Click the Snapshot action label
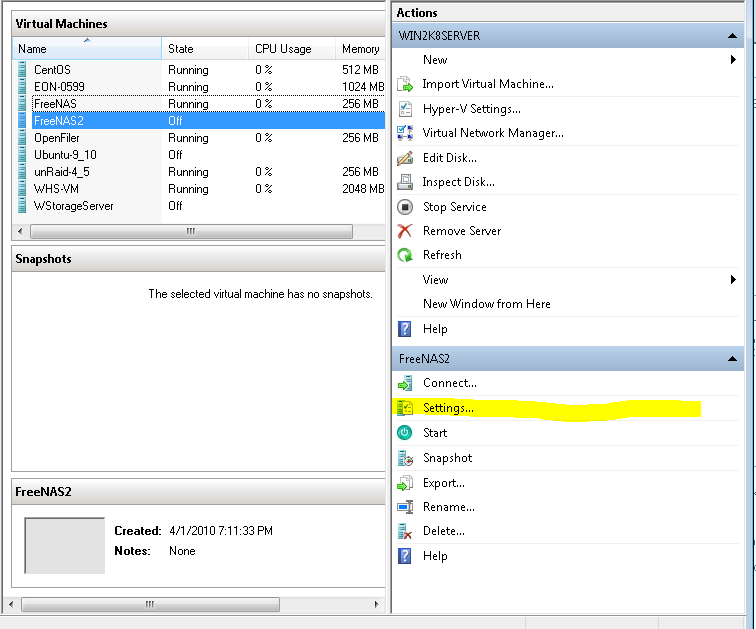756x629 pixels. point(447,458)
